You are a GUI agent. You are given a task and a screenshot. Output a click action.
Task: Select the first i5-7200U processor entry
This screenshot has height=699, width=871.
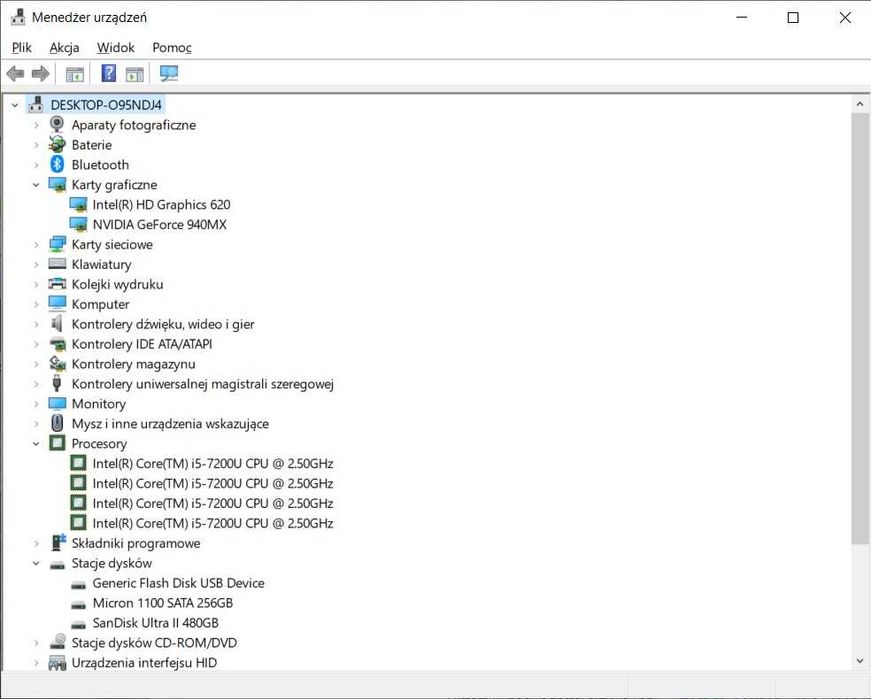pos(213,463)
